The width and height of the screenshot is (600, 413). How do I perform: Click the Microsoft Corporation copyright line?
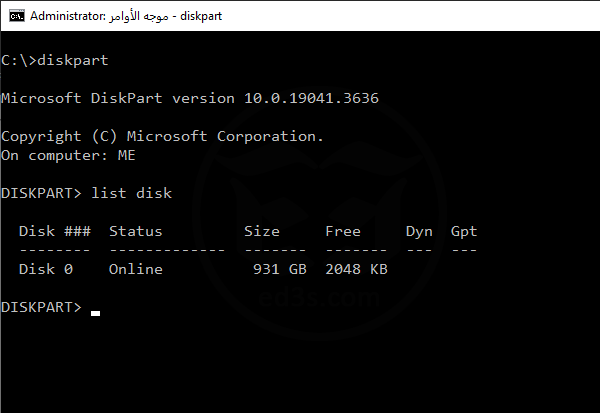(x=162, y=136)
